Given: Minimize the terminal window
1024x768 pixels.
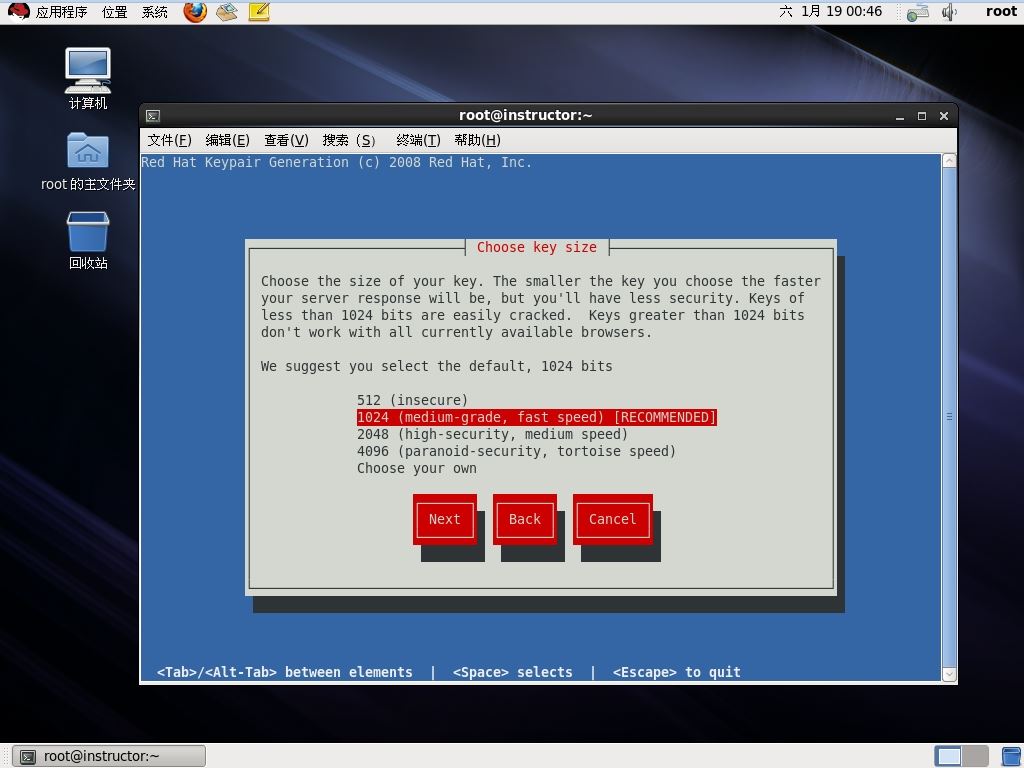Looking at the screenshot, I should [900, 116].
